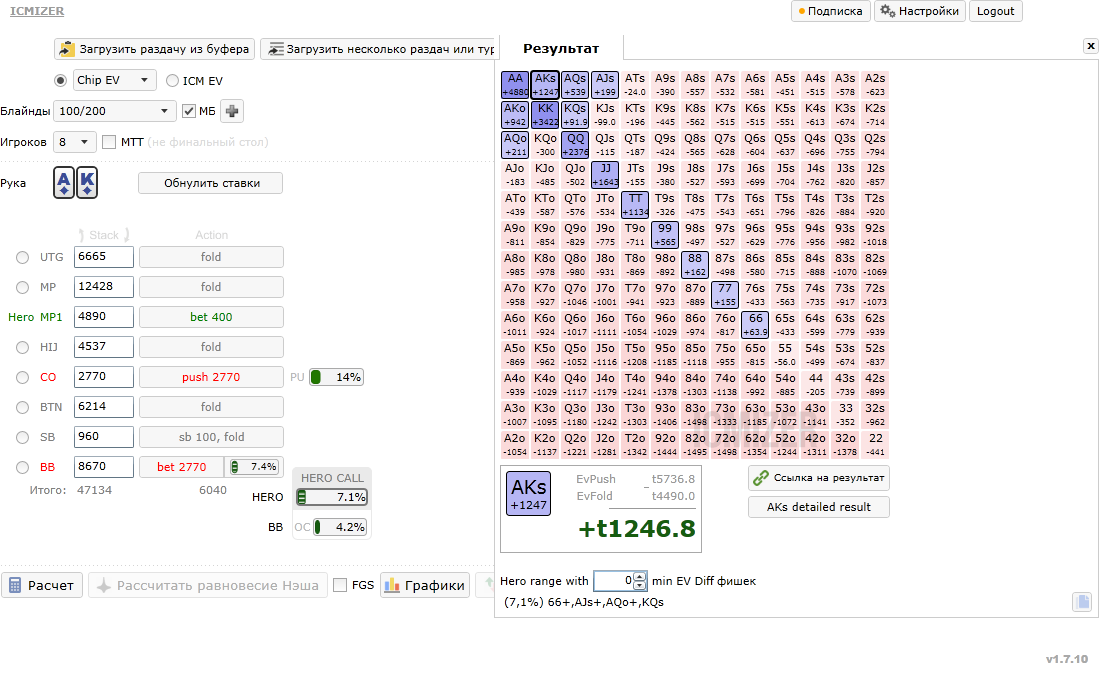Select the JJ hand cell
The width and height of the screenshot is (1100, 678).
(605, 175)
